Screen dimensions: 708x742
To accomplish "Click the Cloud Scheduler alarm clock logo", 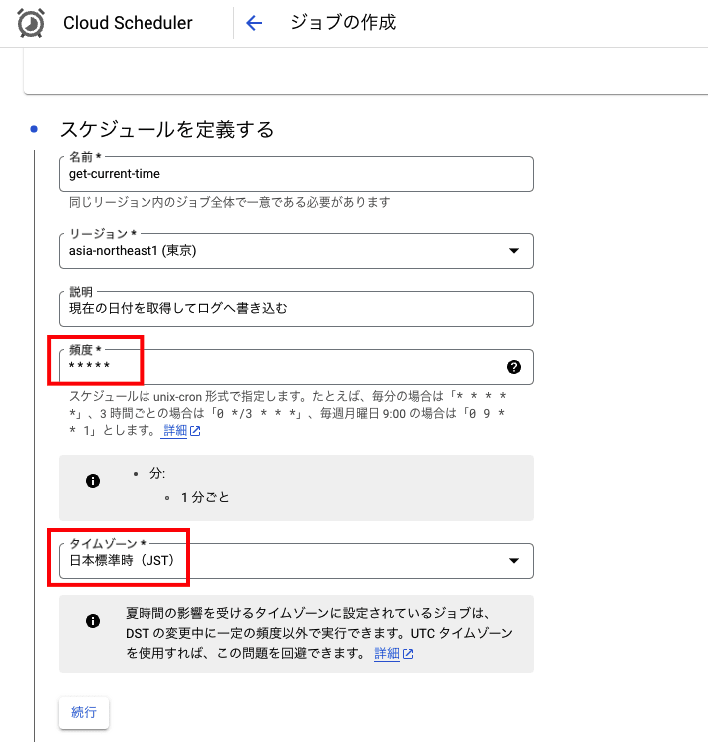I will [31, 23].
